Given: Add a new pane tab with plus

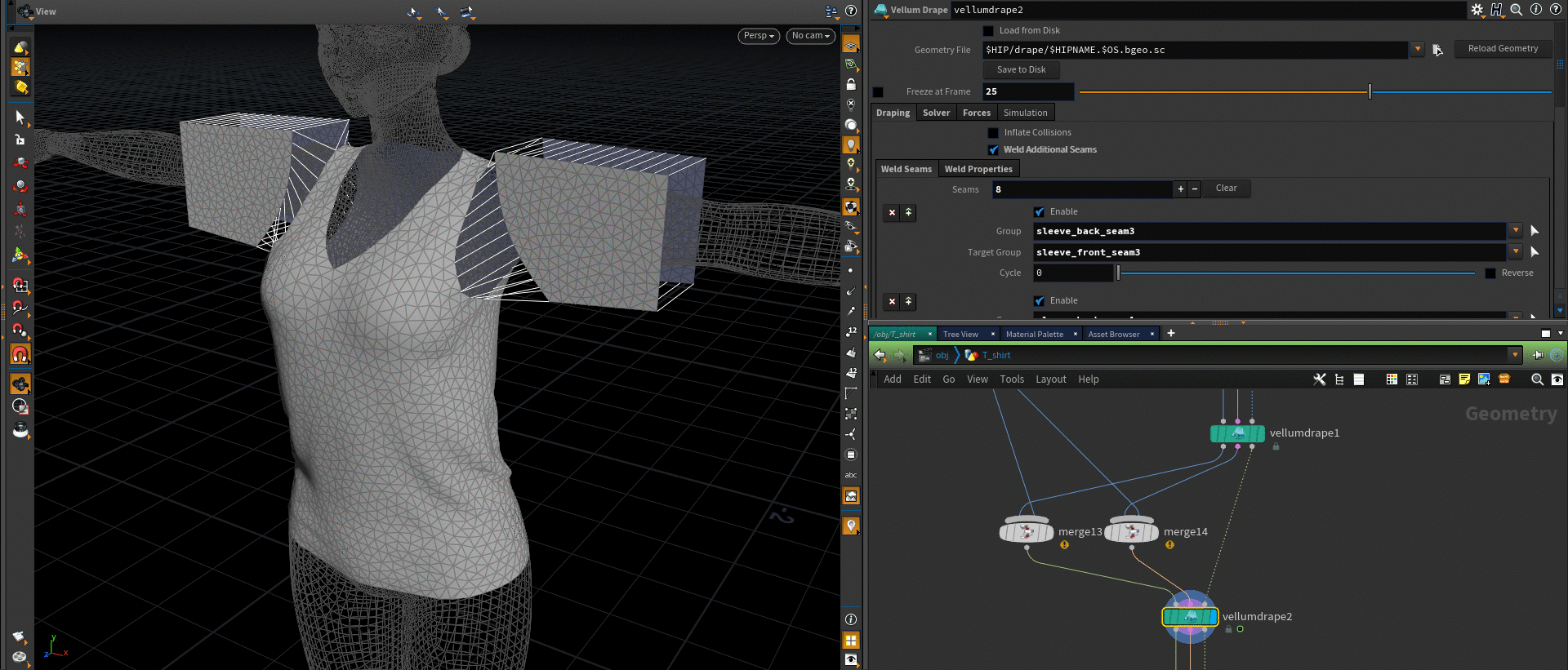Looking at the screenshot, I should coord(1171,333).
